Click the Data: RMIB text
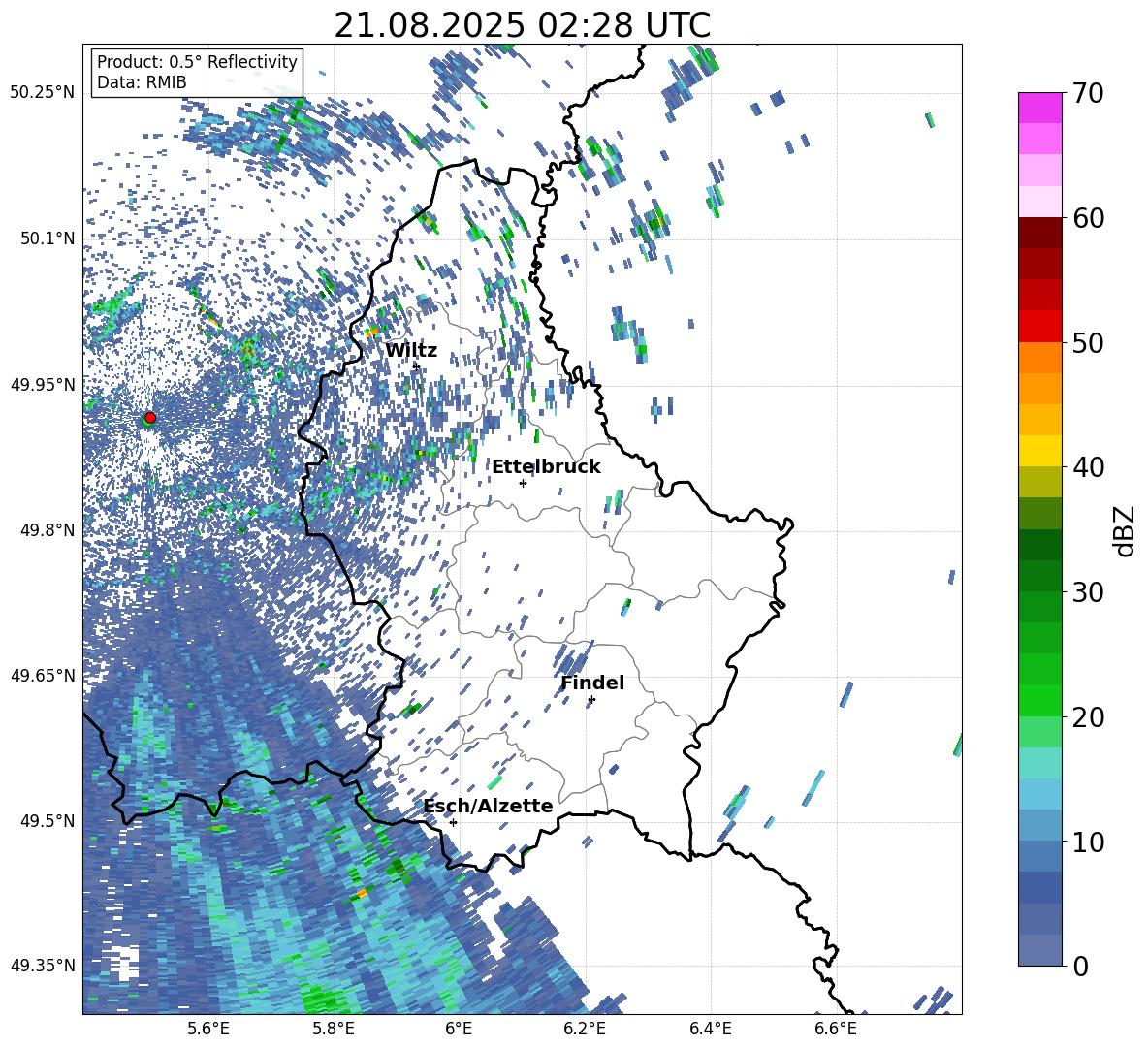The height and width of the screenshot is (1048, 1148). (x=142, y=82)
